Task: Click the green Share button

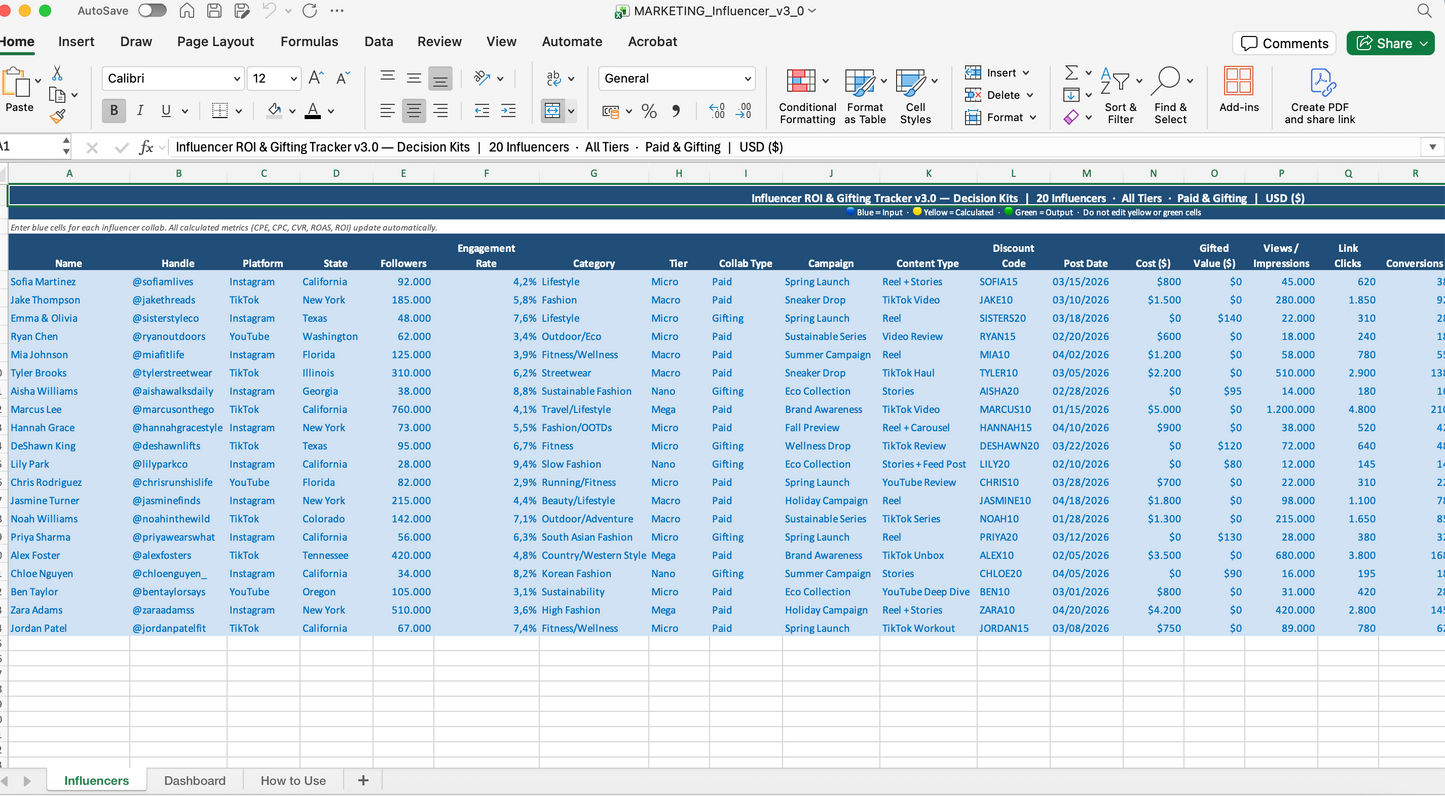Action: tap(1390, 43)
